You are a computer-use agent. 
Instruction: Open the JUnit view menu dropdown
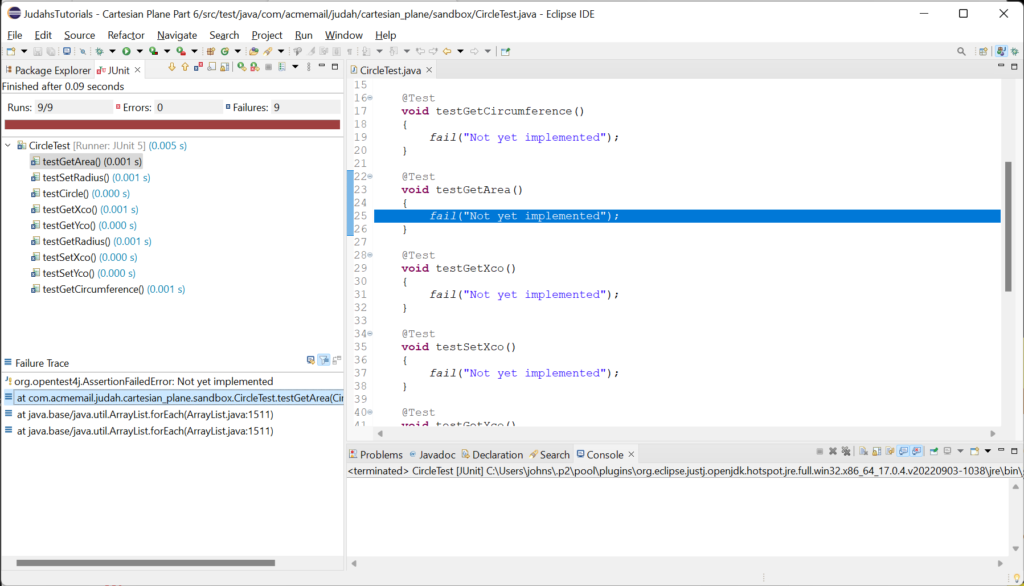(296, 67)
